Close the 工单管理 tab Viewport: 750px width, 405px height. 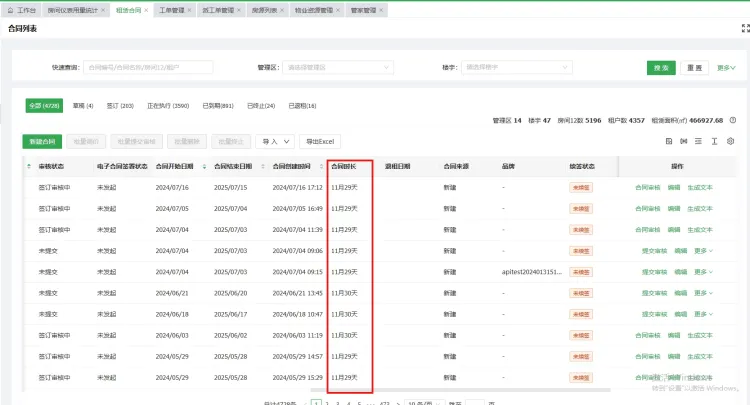189,10
